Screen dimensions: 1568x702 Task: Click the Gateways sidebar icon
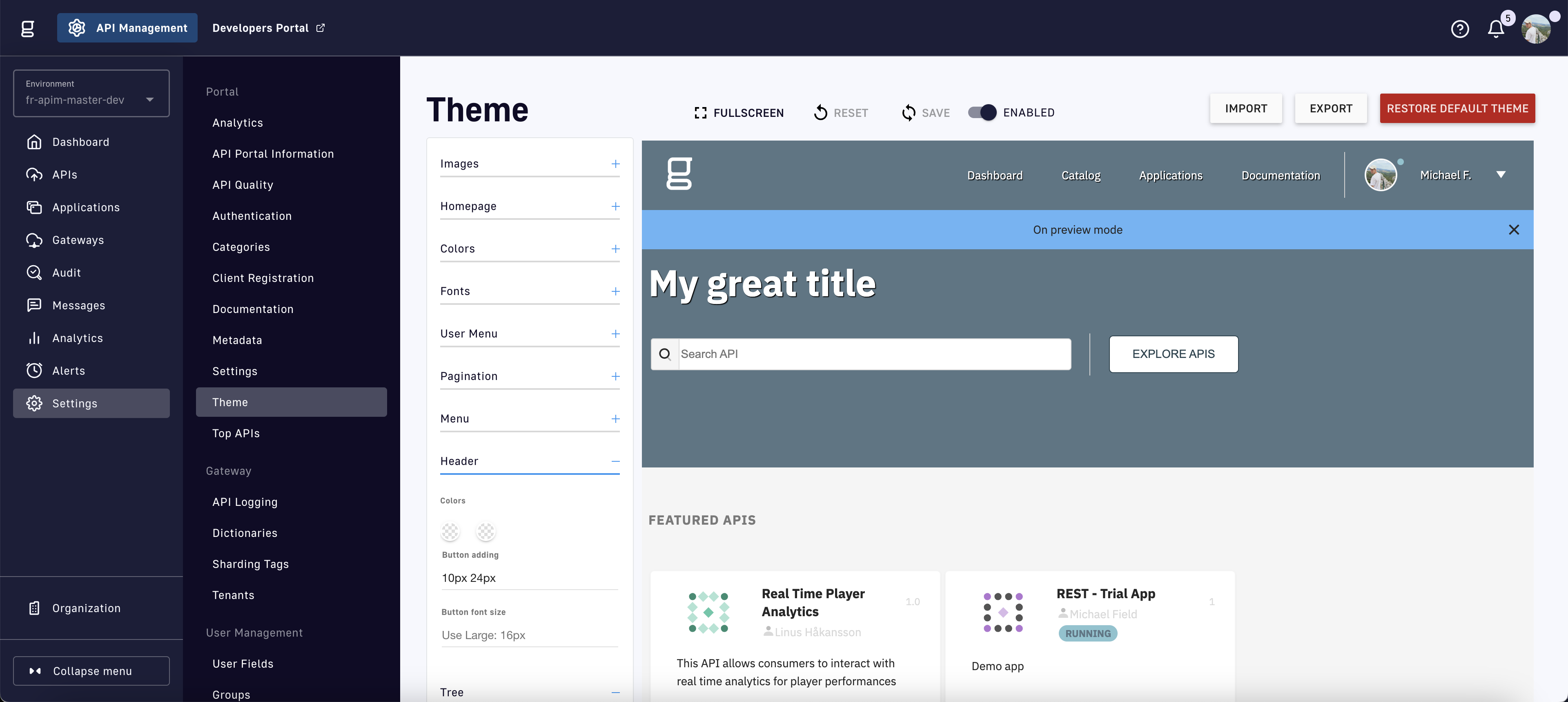tap(34, 240)
